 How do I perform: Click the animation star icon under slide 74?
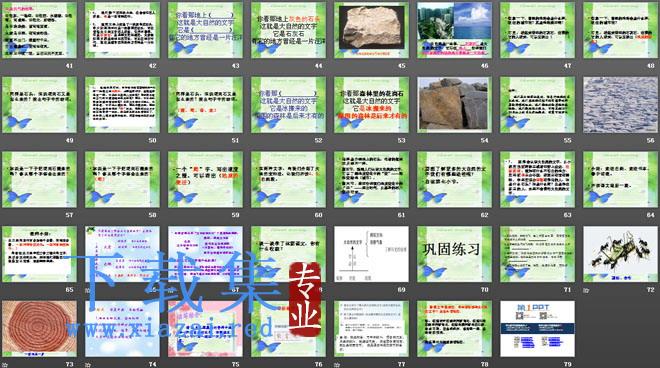(x=88, y=365)
